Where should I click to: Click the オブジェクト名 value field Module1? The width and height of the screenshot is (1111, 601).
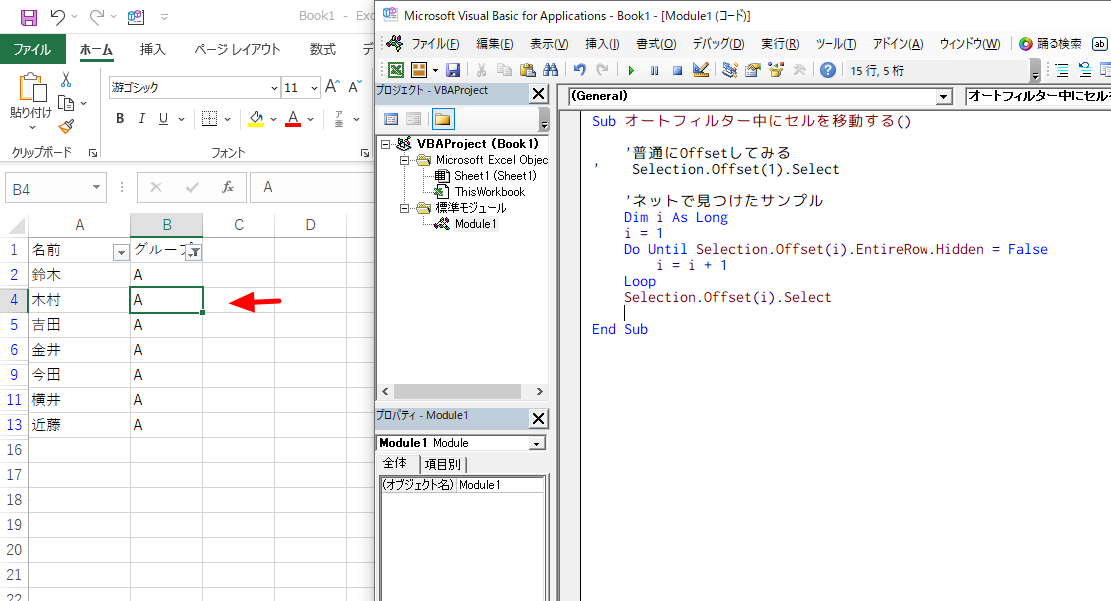tap(500, 485)
